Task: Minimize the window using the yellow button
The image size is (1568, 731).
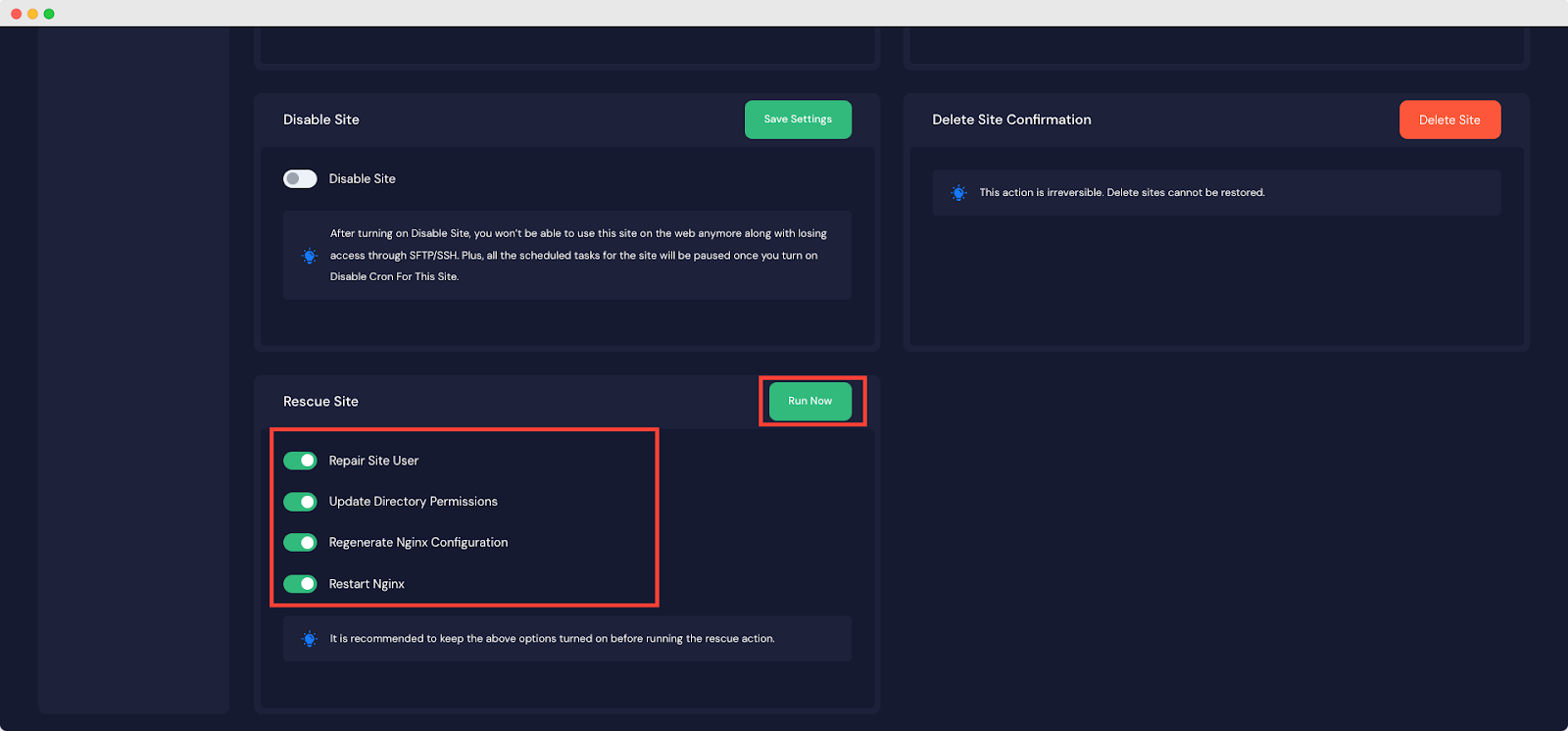Action: (x=32, y=14)
